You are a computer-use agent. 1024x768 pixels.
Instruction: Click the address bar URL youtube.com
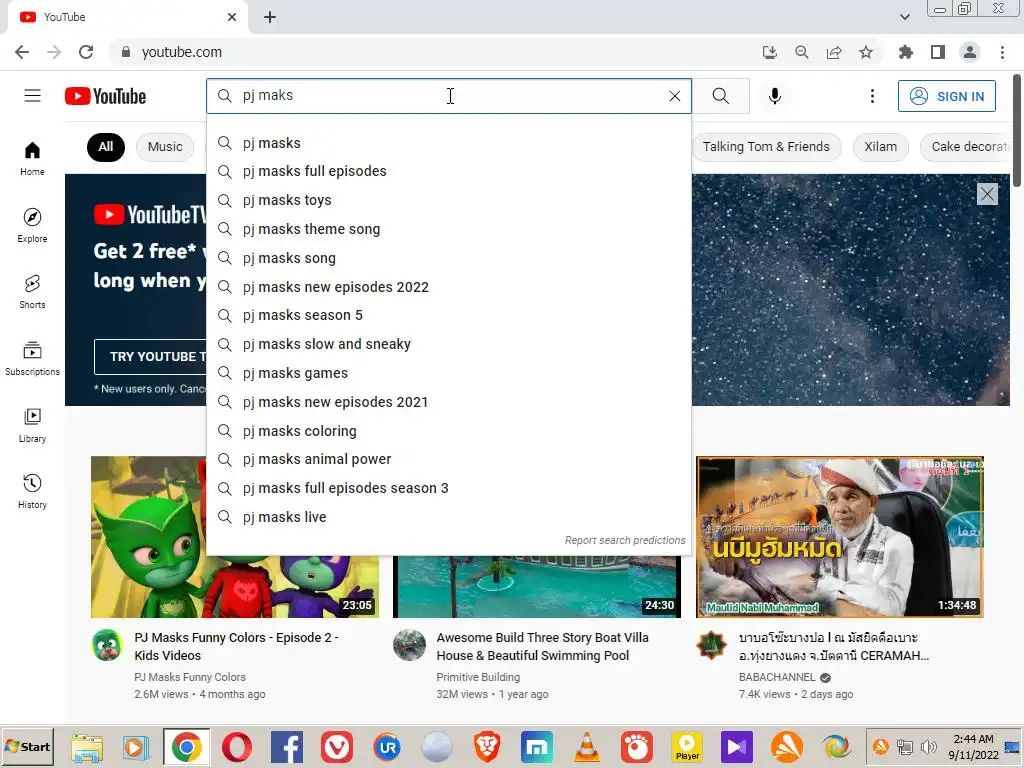click(182, 52)
